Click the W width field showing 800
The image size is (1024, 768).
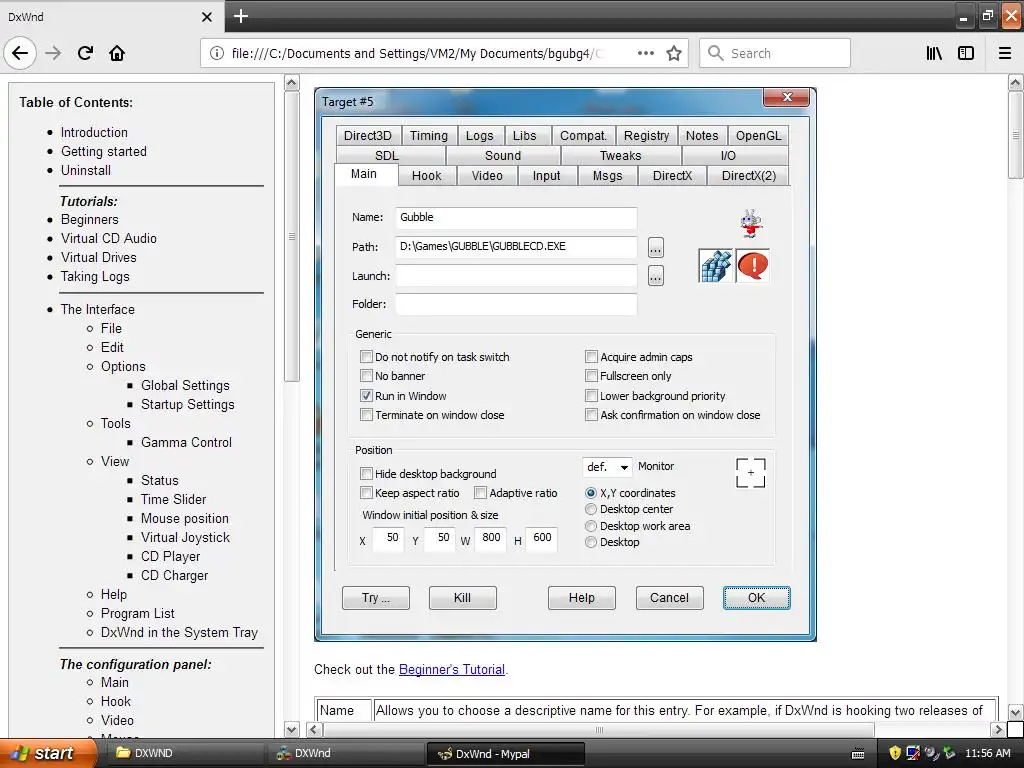490,539
